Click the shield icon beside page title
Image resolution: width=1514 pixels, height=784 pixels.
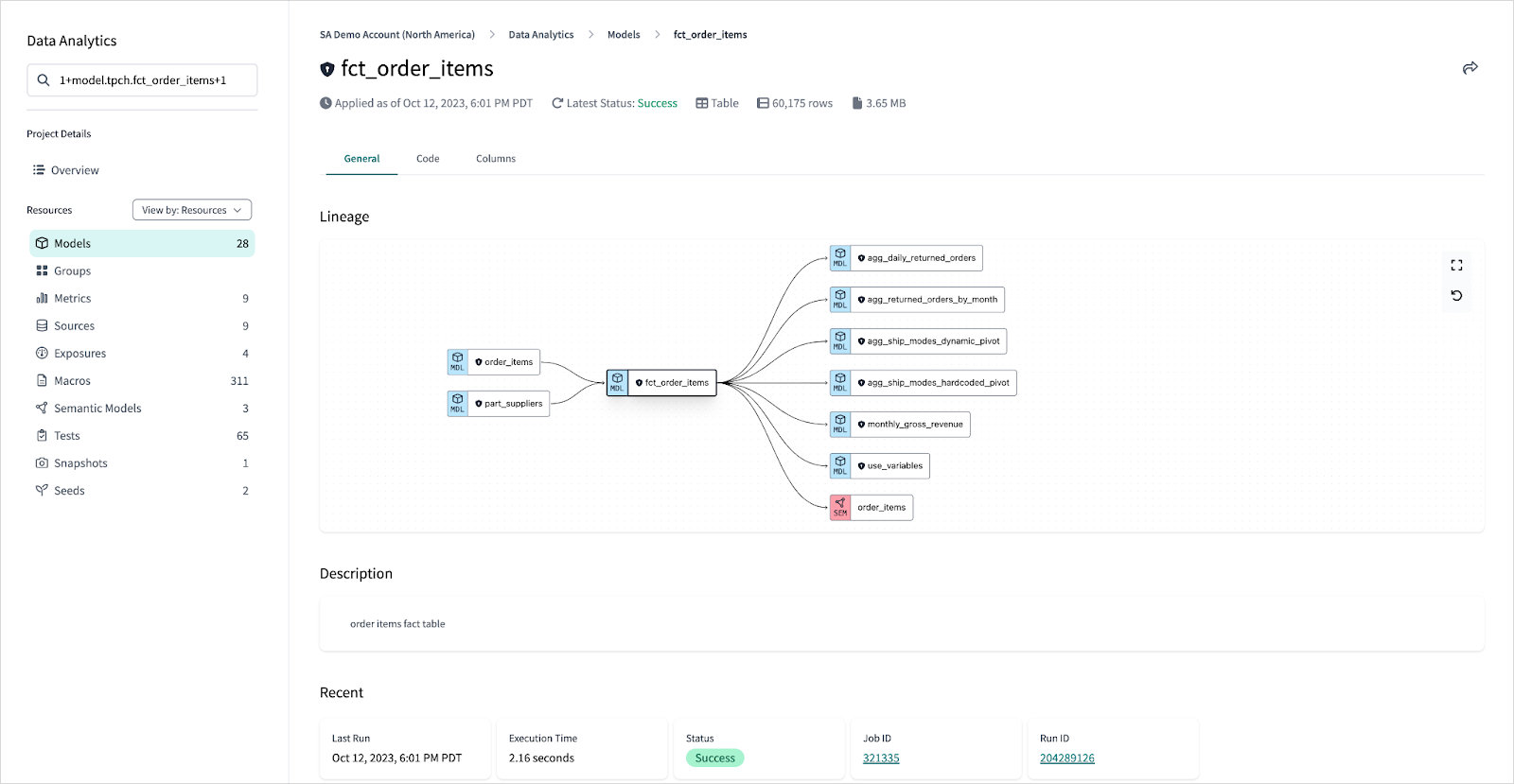point(327,69)
